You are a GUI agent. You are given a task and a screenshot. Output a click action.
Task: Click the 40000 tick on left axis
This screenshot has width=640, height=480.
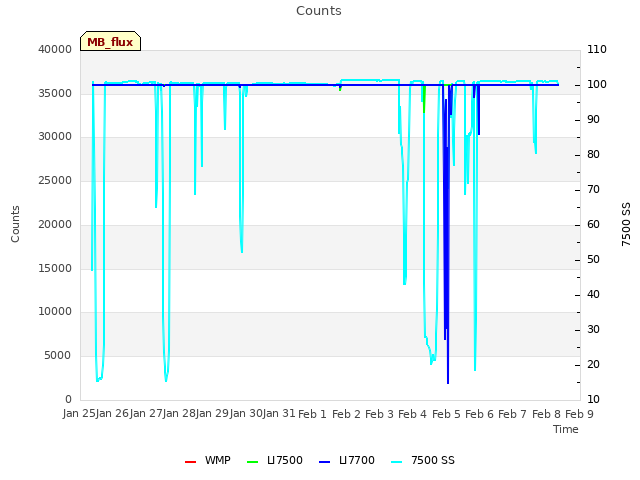coord(55,49)
